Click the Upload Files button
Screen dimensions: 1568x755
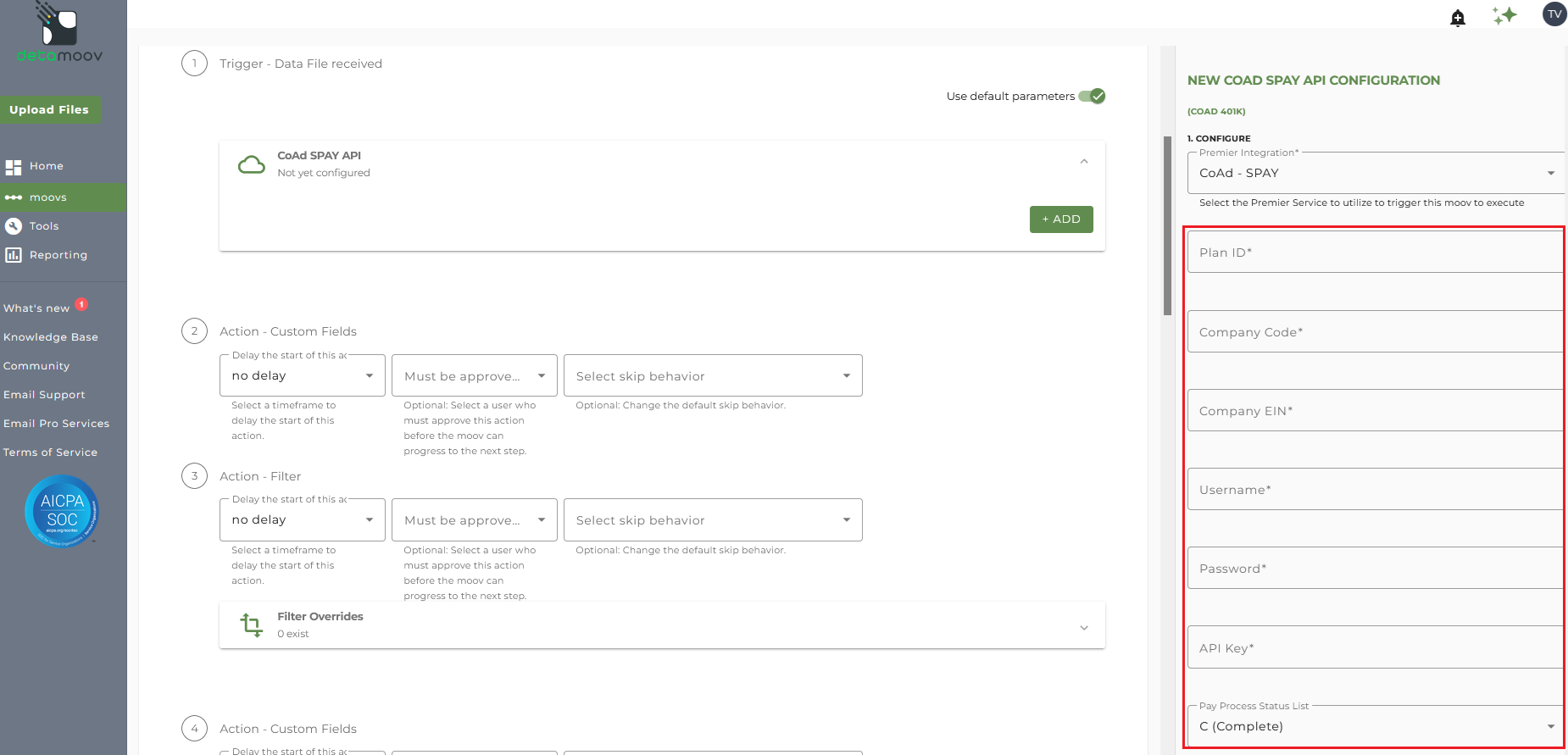click(x=50, y=110)
